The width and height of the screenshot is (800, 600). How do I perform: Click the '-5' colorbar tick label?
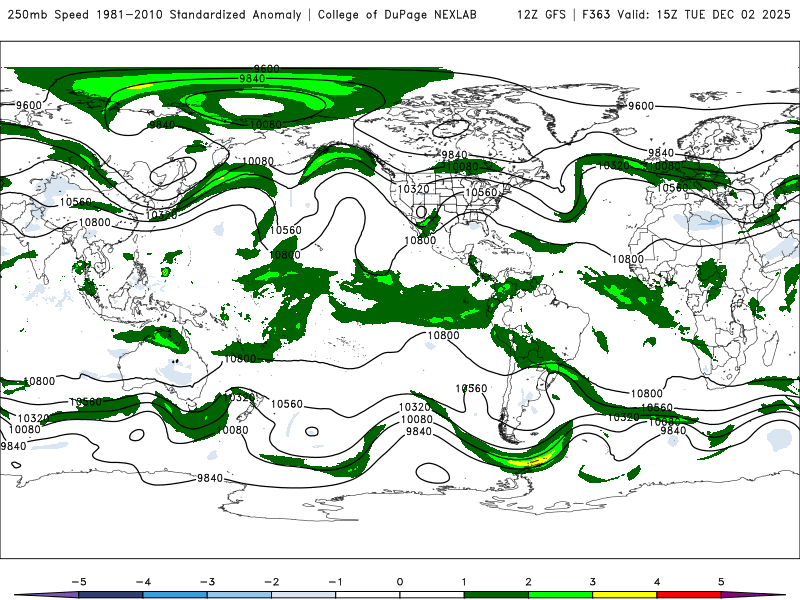coord(79,582)
